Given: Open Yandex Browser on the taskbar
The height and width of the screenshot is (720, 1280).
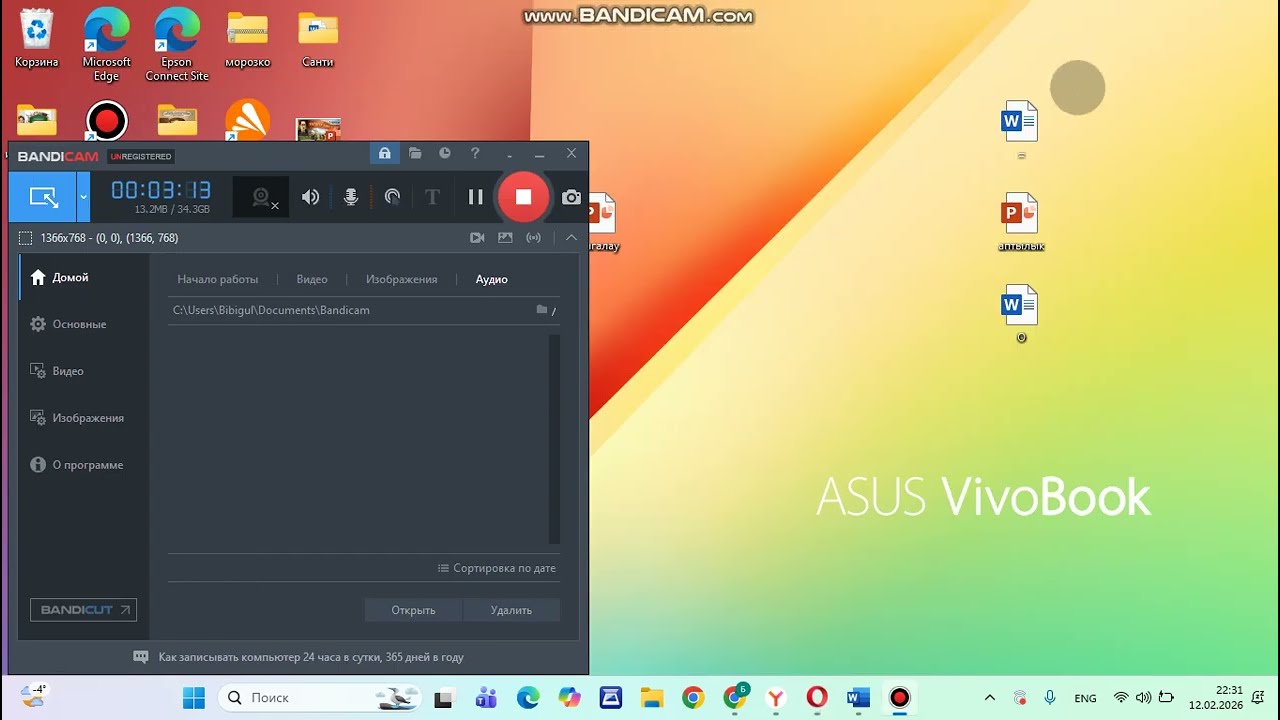Looking at the screenshot, I should tap(775, 697).
